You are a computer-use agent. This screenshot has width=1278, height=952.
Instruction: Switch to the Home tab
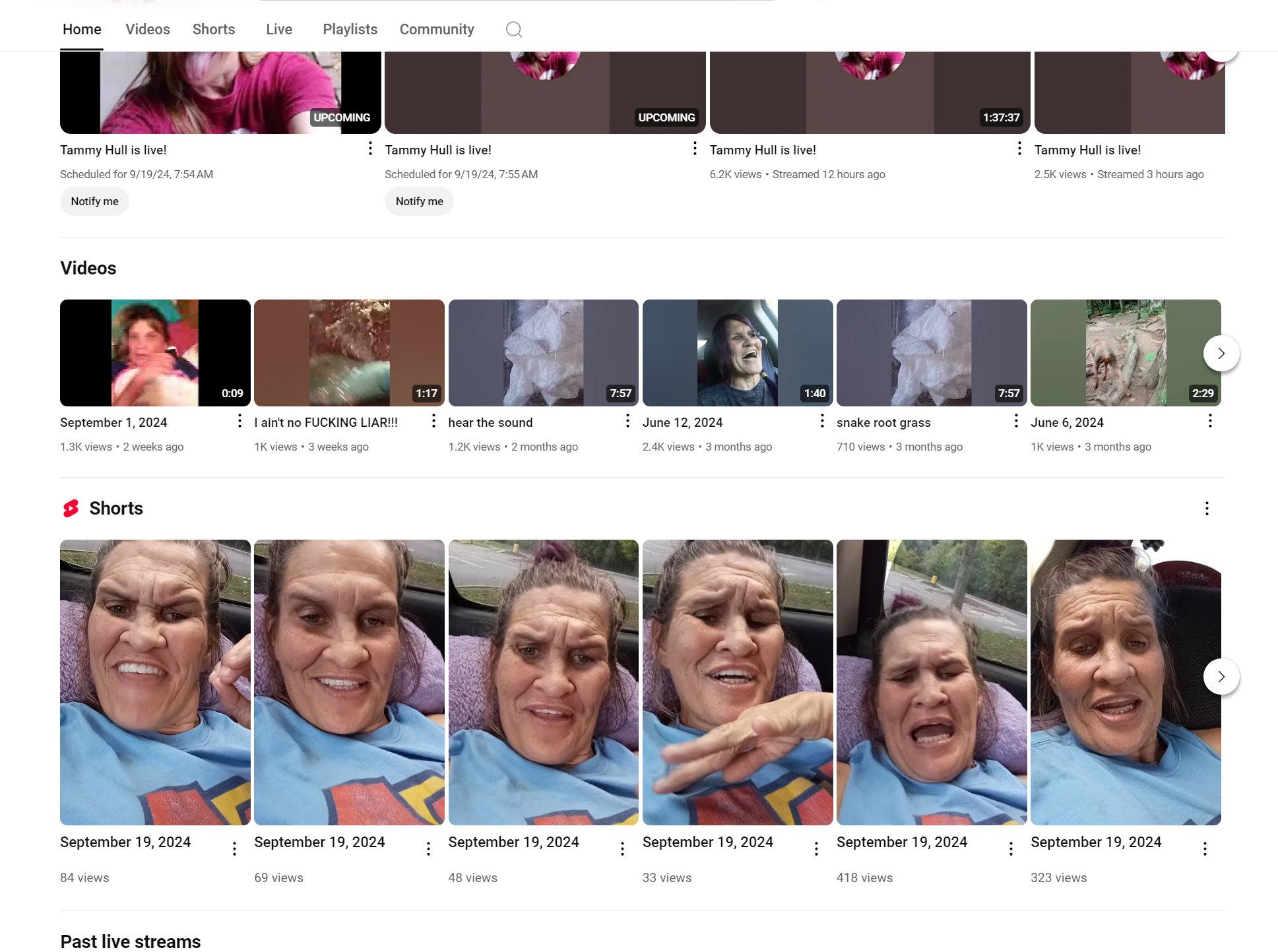[82, 30]
